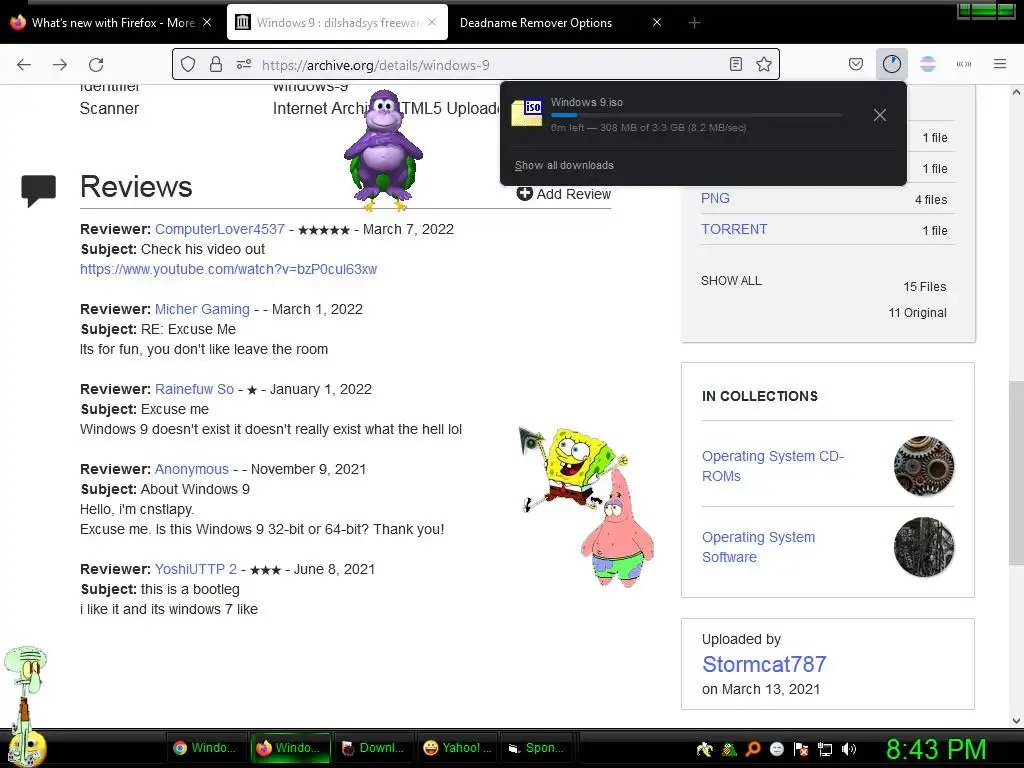Cancel the Windows 9.iso download
1024x768 pixels.
pos(880,115)
